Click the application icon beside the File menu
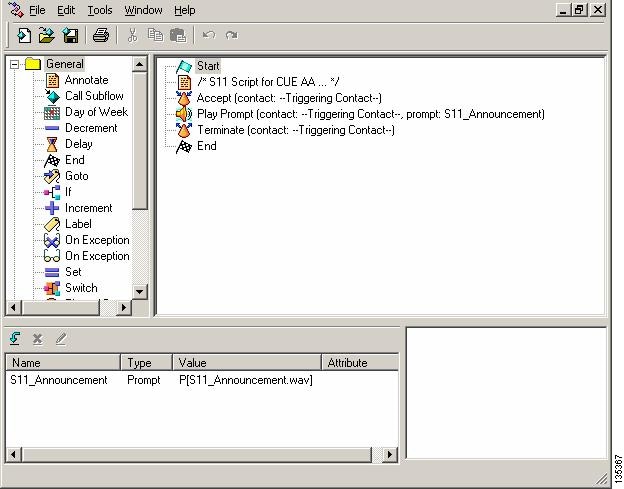Screen dimensions: 624x489 16,10
